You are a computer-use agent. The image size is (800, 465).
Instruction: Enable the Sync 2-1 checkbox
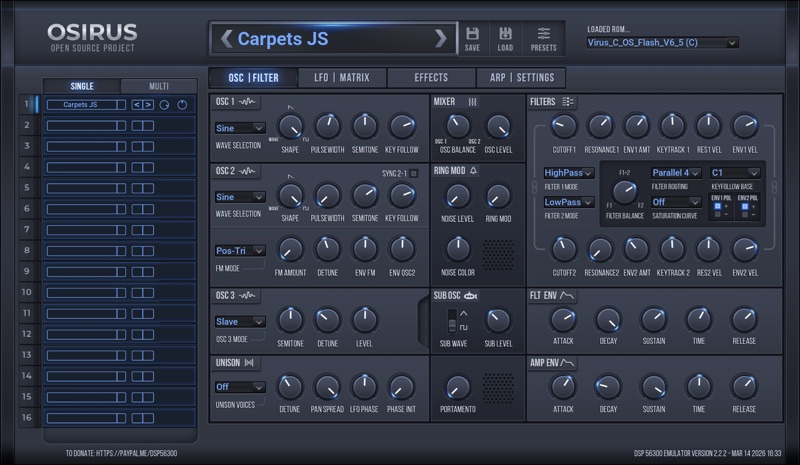(x=414, y=174)
